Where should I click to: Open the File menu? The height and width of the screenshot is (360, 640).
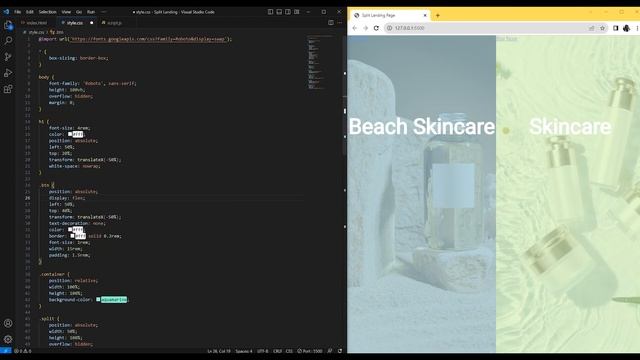[18, 12]
